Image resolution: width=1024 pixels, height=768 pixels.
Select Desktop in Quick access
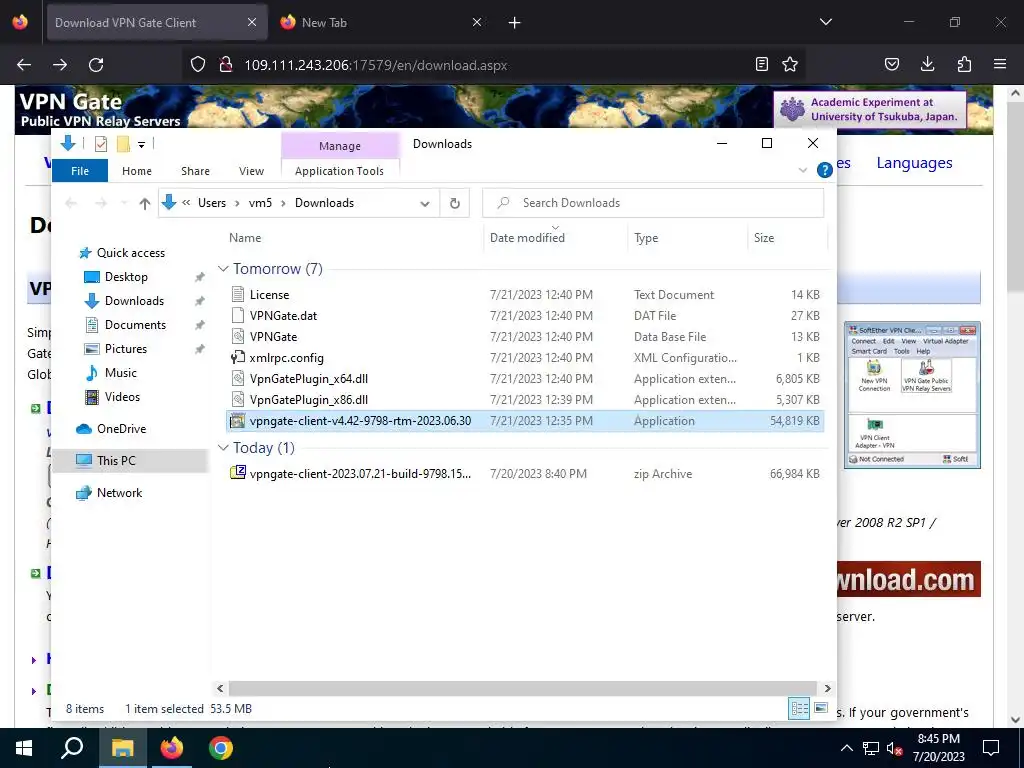[126, 277]
